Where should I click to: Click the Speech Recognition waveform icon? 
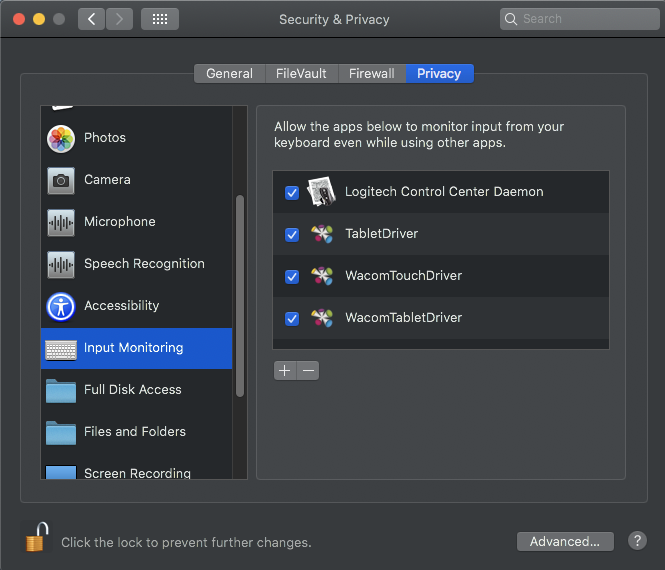coord(61,265)
